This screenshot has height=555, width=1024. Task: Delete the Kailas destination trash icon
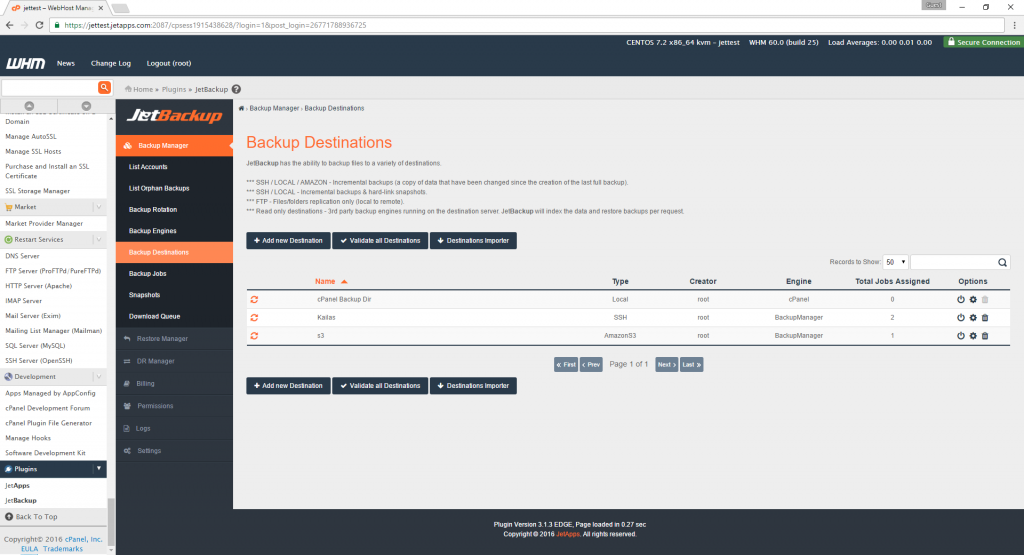(x=985, y=317)
